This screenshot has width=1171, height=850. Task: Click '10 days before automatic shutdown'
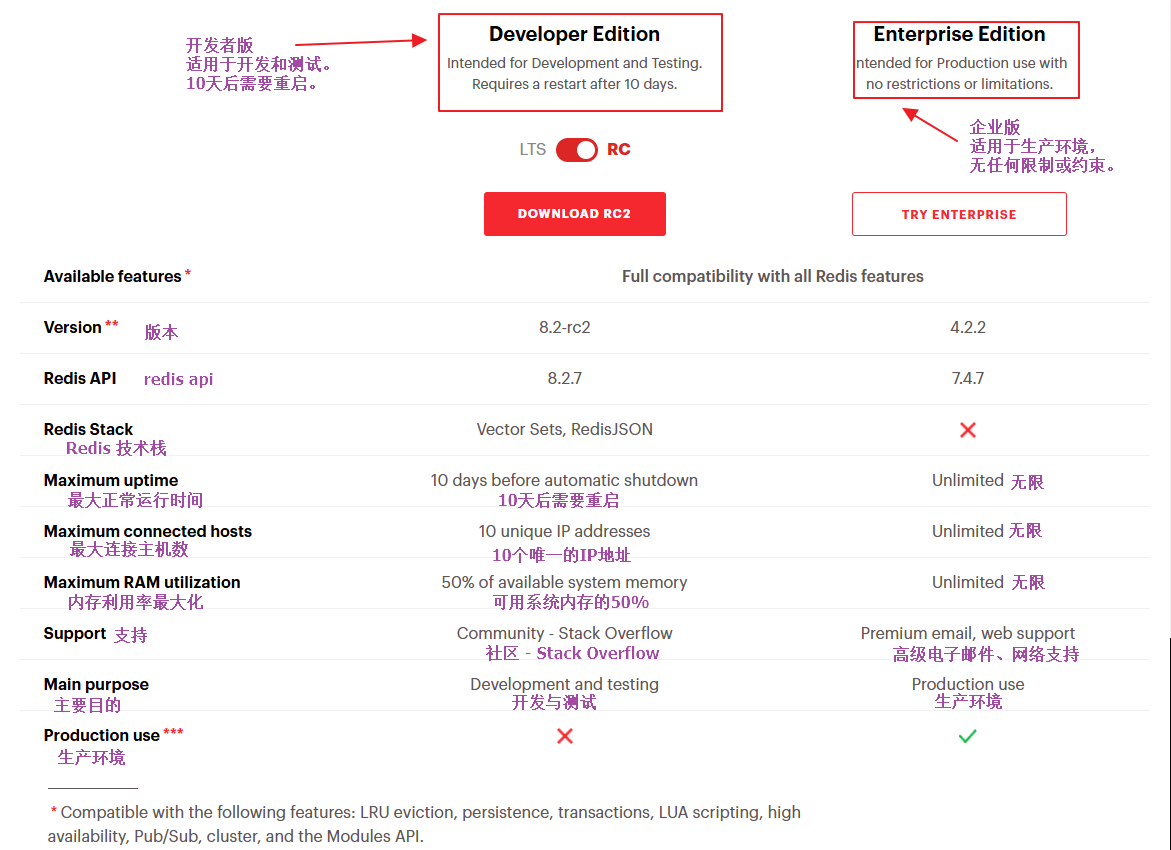point(565,480)
